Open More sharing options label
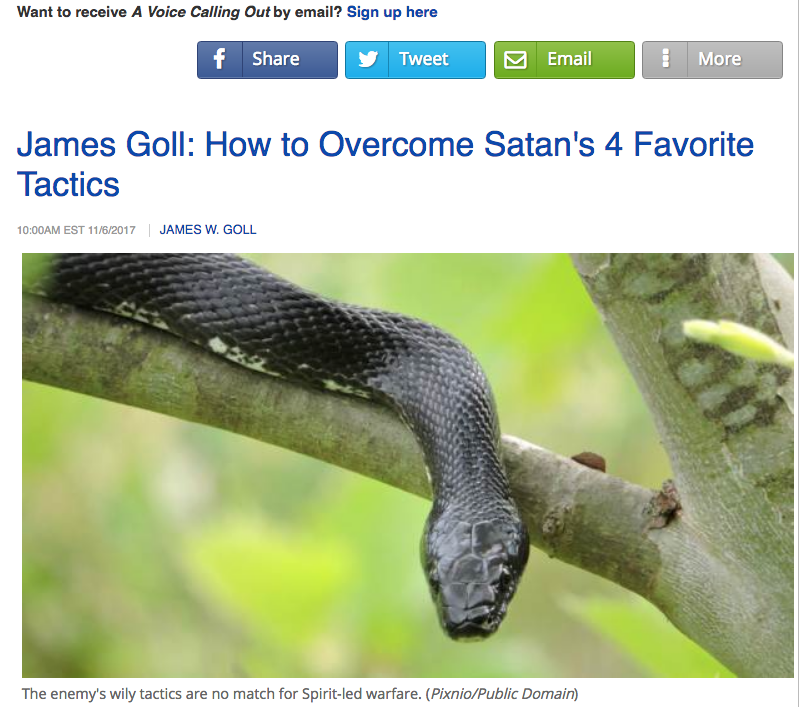The height and width of the screenshot is (707, 799). click(x=720, y=59)
